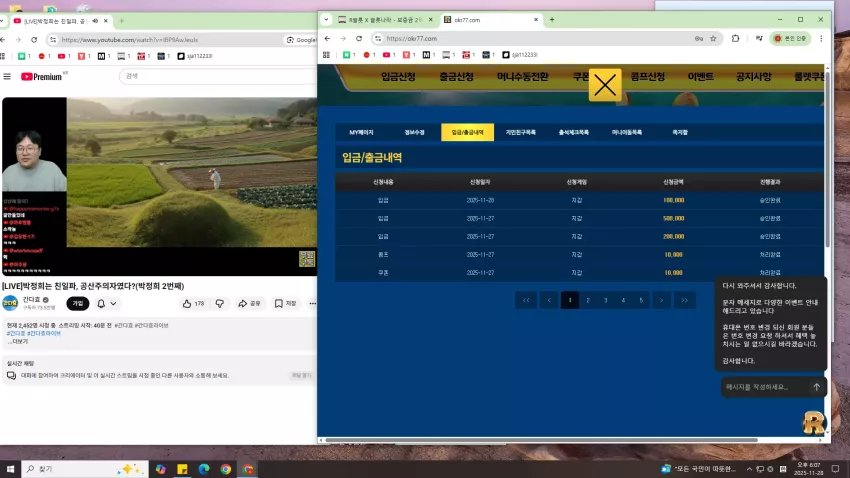Expand the description with ...더보기
This screenshot has height=478, width=850.
point(17,341)
